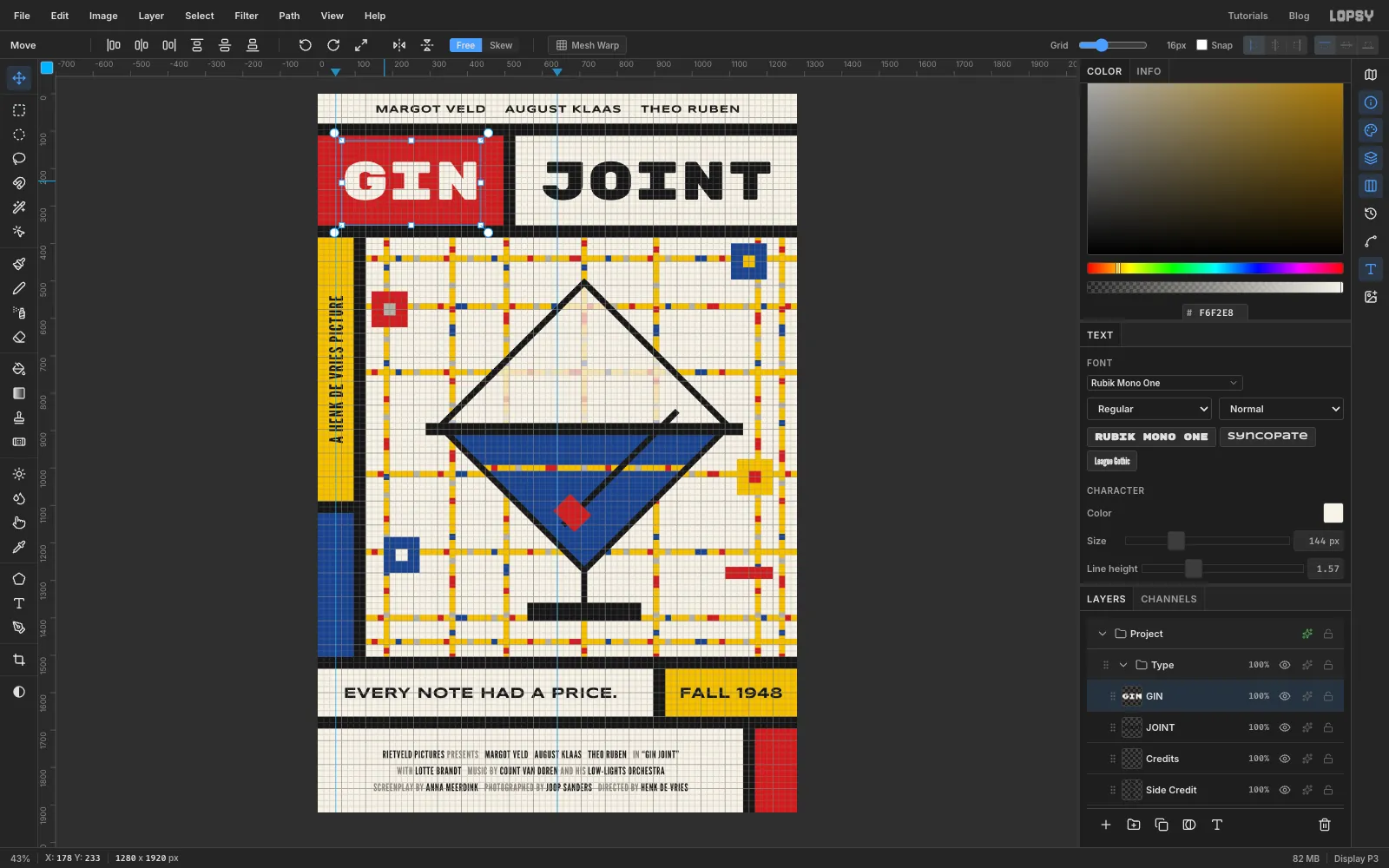This screenshot has height=868, width=1389.
Task: Hide the Side Credit layer
Action: point(1285,790)
